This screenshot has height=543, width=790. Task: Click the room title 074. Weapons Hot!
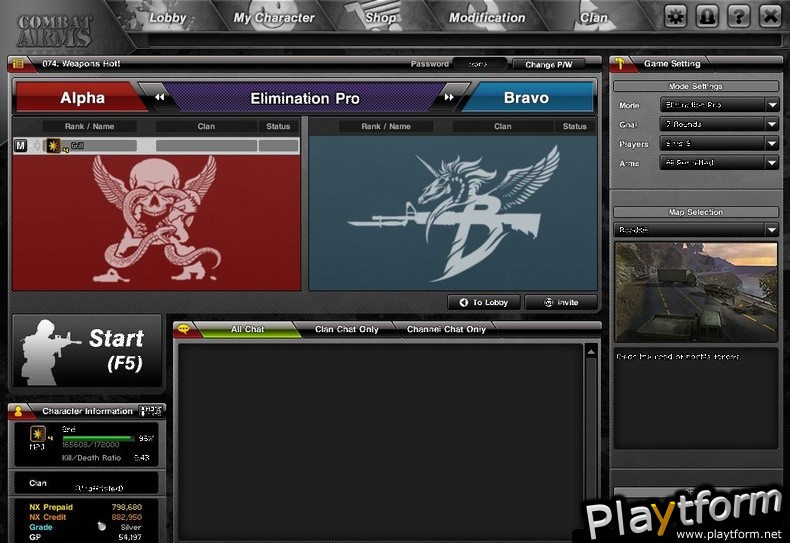pyautogui.click(x=81, y=63)
